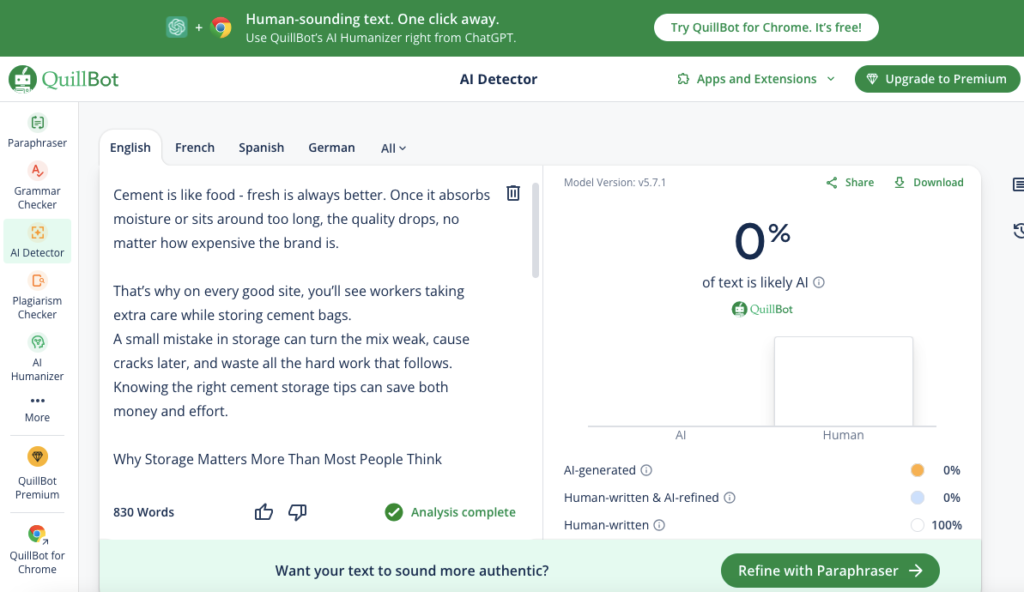Click the text editor scrollbar
Image resolution: width=1024 pixels, height=592 pixels.
pyautogui.click(x=536, y=230)
